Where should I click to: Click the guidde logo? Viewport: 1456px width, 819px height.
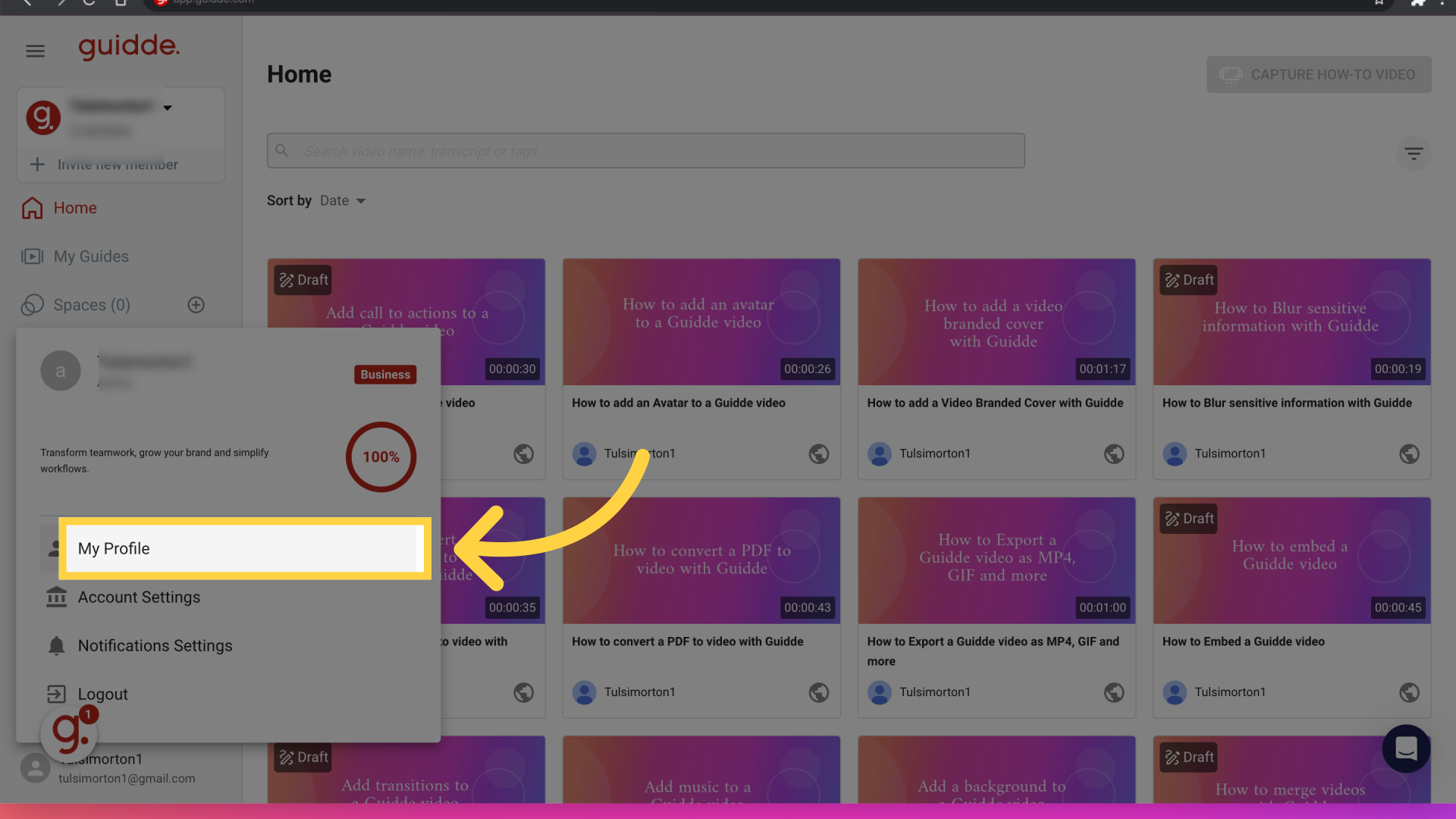click(129, 47)
